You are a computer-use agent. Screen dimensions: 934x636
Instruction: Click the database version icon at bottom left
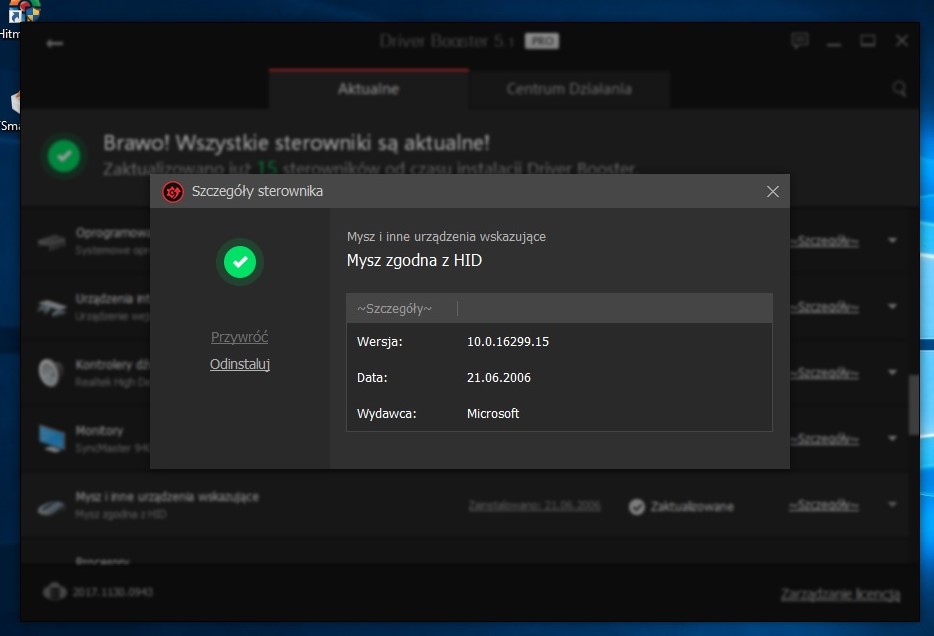[55, 591]
